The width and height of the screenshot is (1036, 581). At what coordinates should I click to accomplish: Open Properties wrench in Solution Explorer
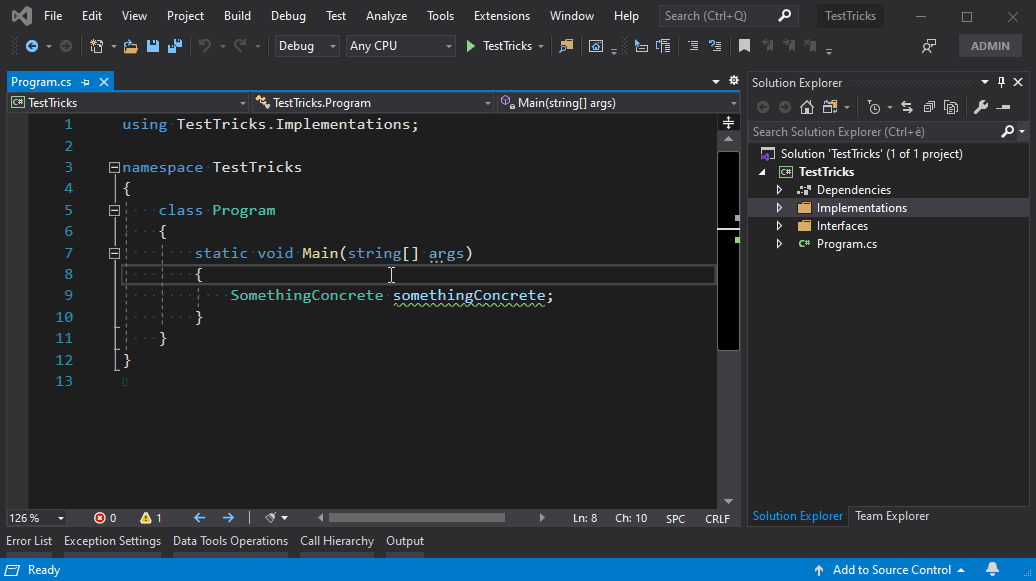981,107
